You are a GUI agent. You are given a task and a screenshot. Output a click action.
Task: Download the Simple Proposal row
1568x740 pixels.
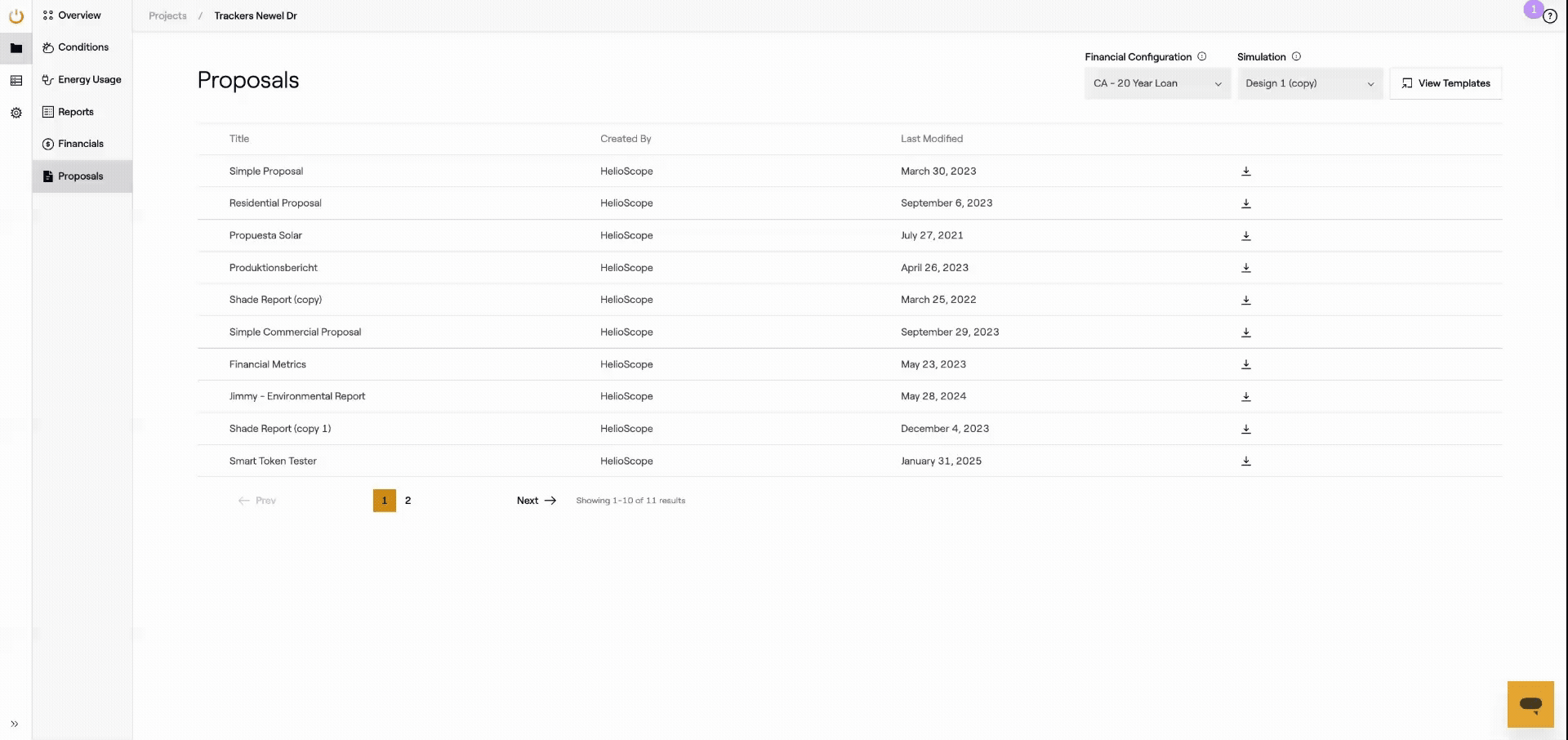click(1245, 172)
